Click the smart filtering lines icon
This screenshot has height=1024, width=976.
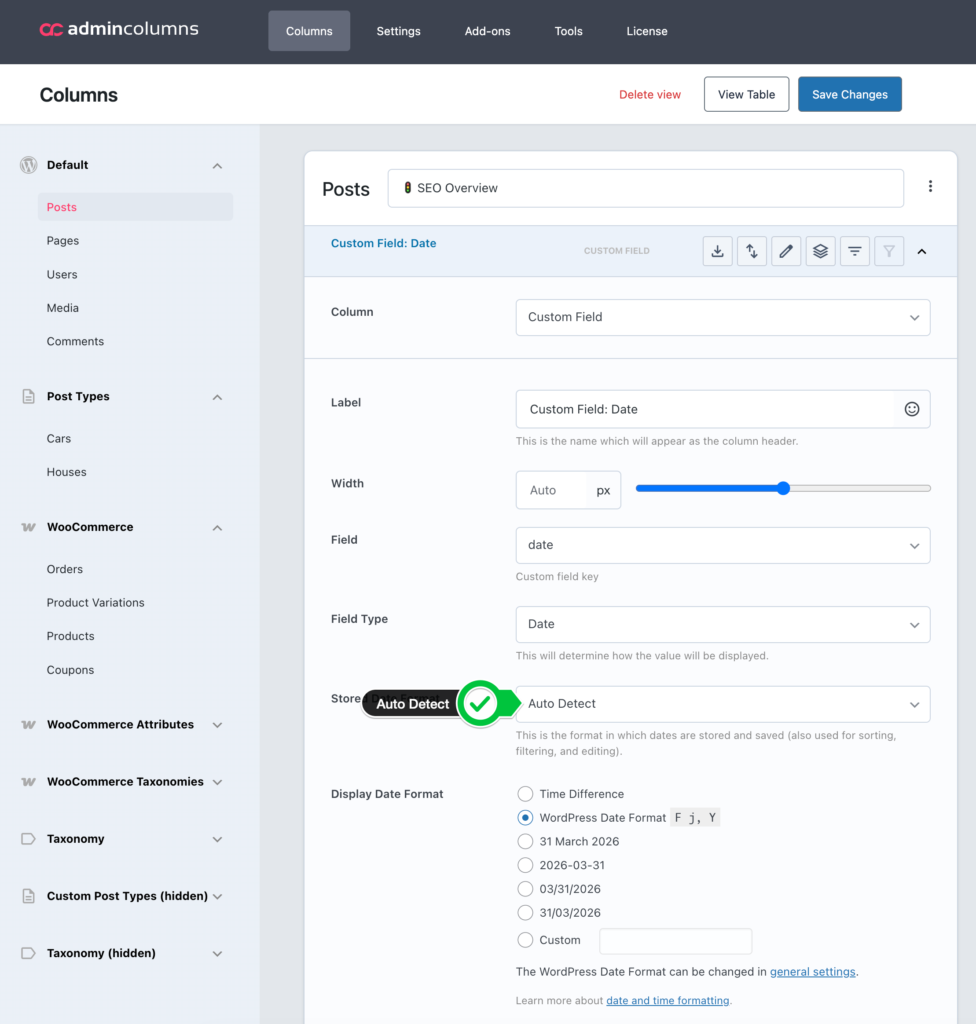pyautogui.click(x=855, y=252)
